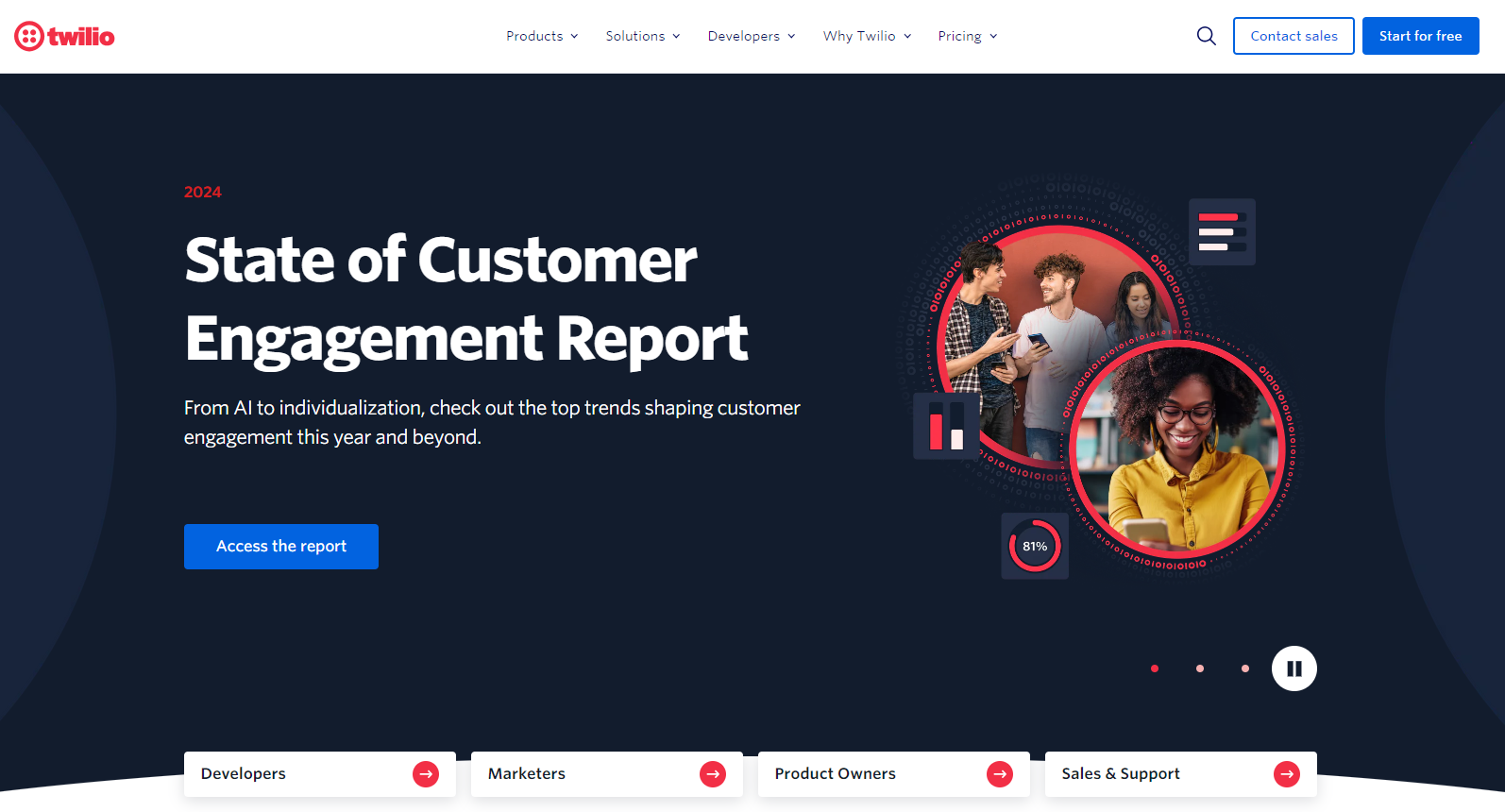Expand the Products menu chevron
The width and height of the screenshot is (1505, 812).
[574, 37]
